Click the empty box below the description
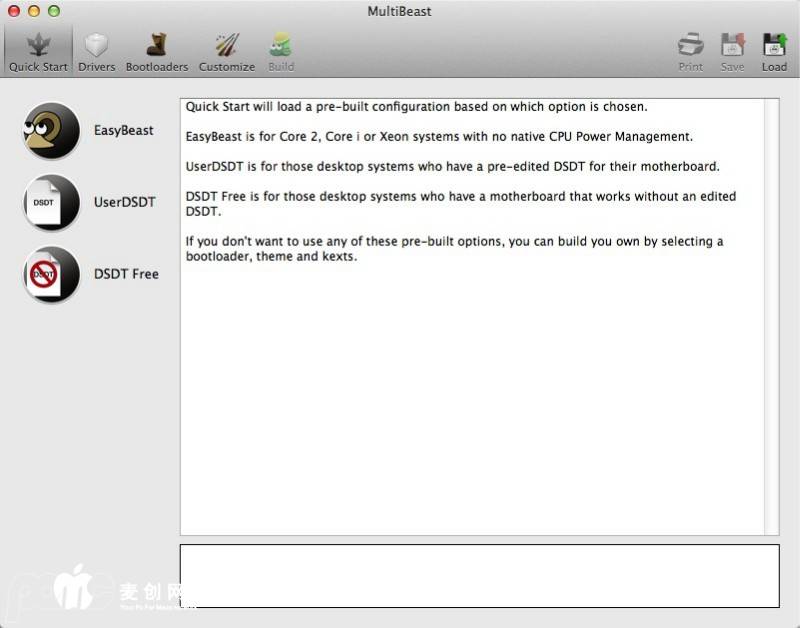The image size is (800, 628). pyautogui.click(x=479, y=576)
